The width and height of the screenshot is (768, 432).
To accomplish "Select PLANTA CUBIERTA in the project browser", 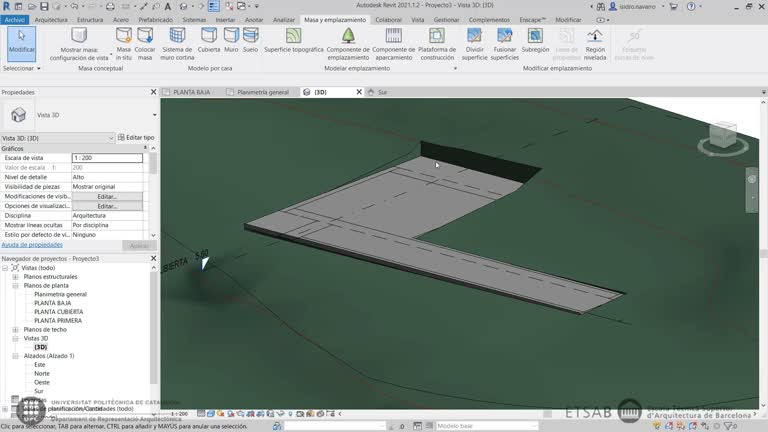I will [59, 312].
